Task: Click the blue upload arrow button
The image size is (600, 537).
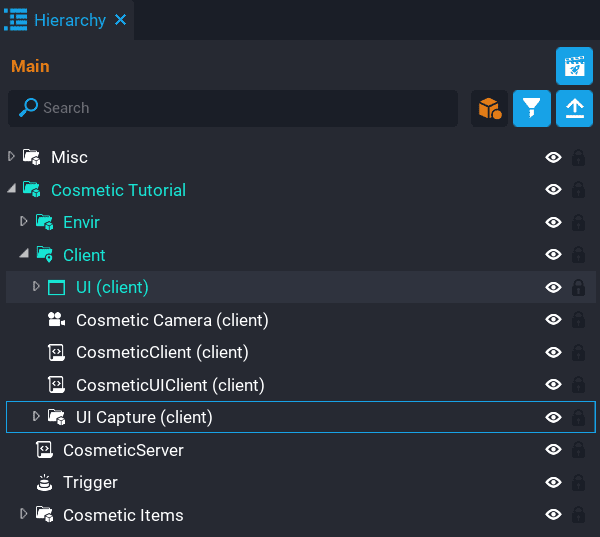Action: (x=574, y=108)
